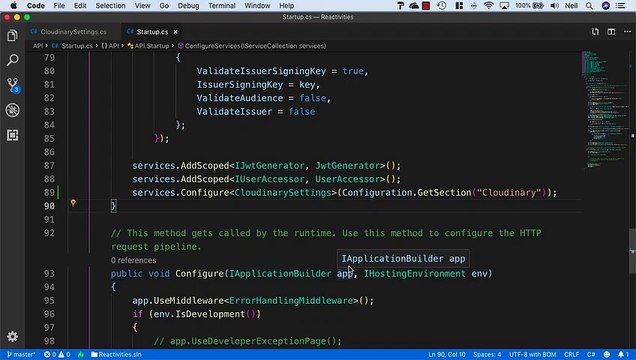The image size is (636, 360).
Task: Click the AirPlay display menu bar icon
Action: pos(504,6)
